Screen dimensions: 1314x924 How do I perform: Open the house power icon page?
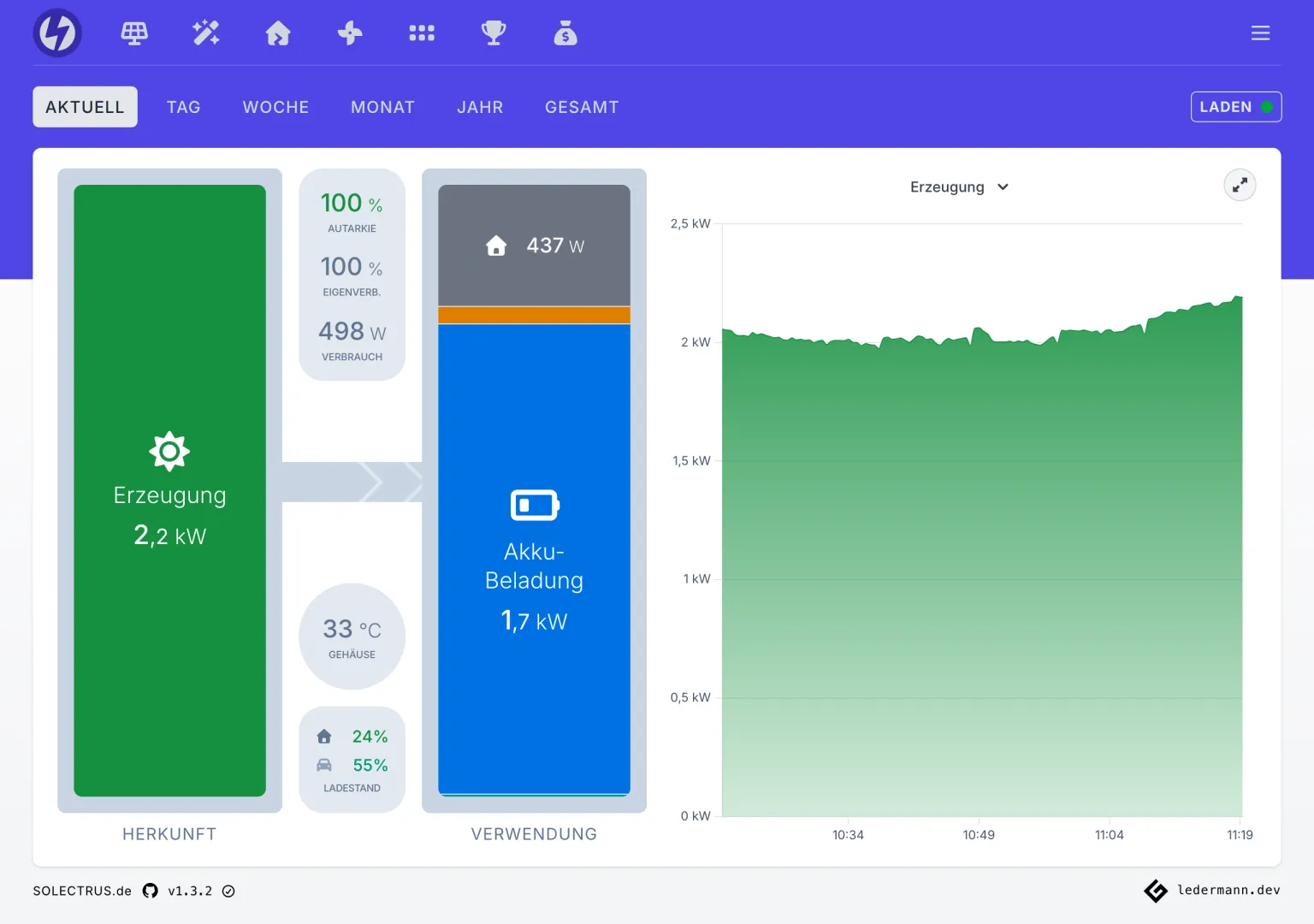pyautogui.click(x=278, y=33)
